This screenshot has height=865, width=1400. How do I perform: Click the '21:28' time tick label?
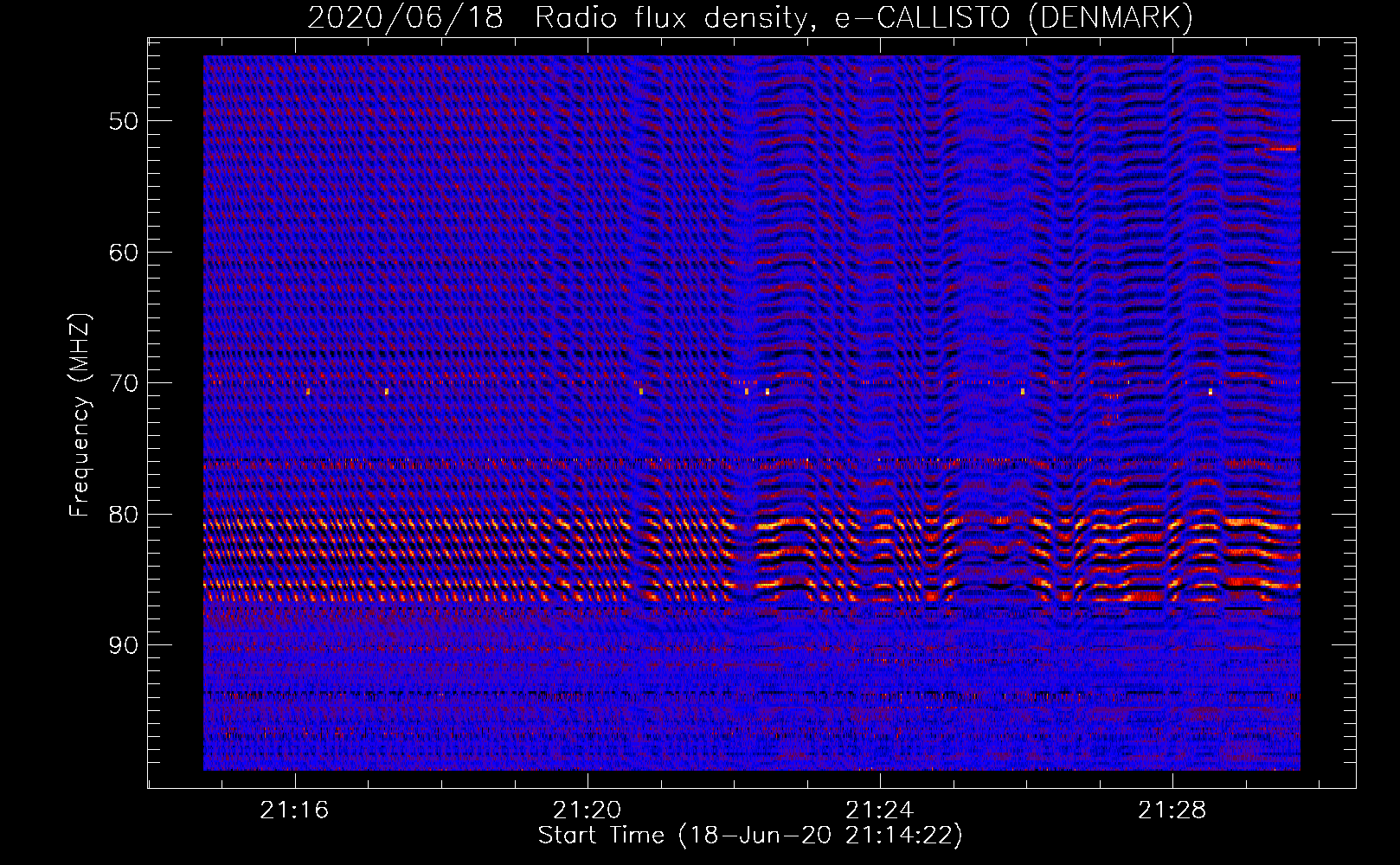click(1172, 811)
